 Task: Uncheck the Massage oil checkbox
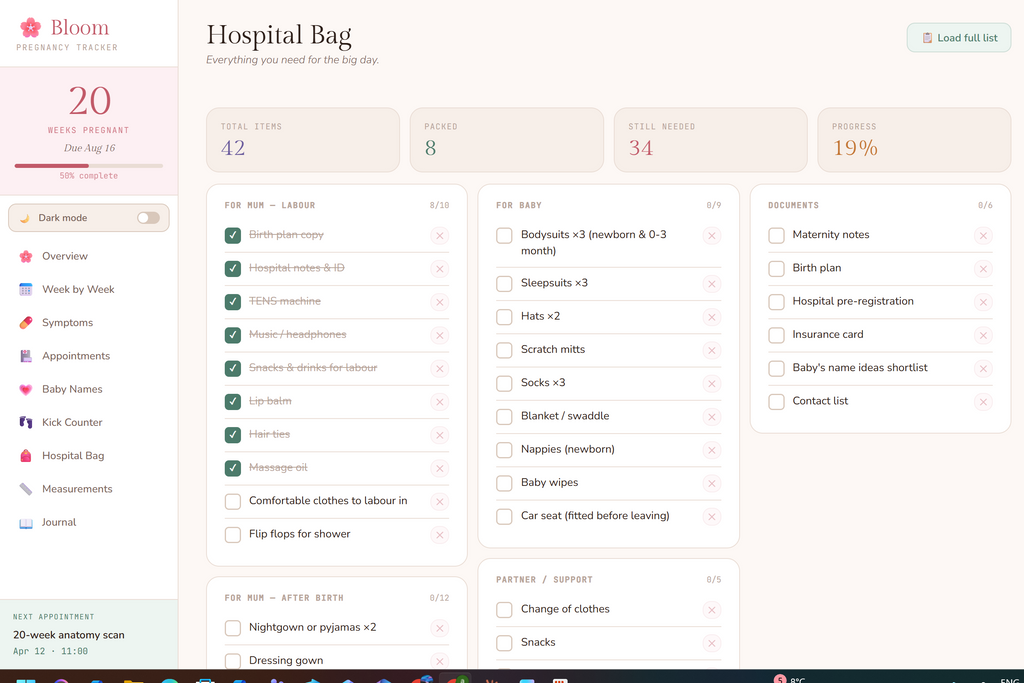tap(232, 468)
